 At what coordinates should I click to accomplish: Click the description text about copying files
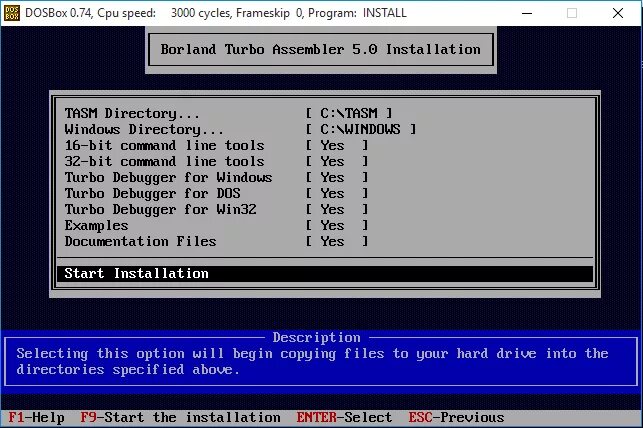click(x=312, y=362)
